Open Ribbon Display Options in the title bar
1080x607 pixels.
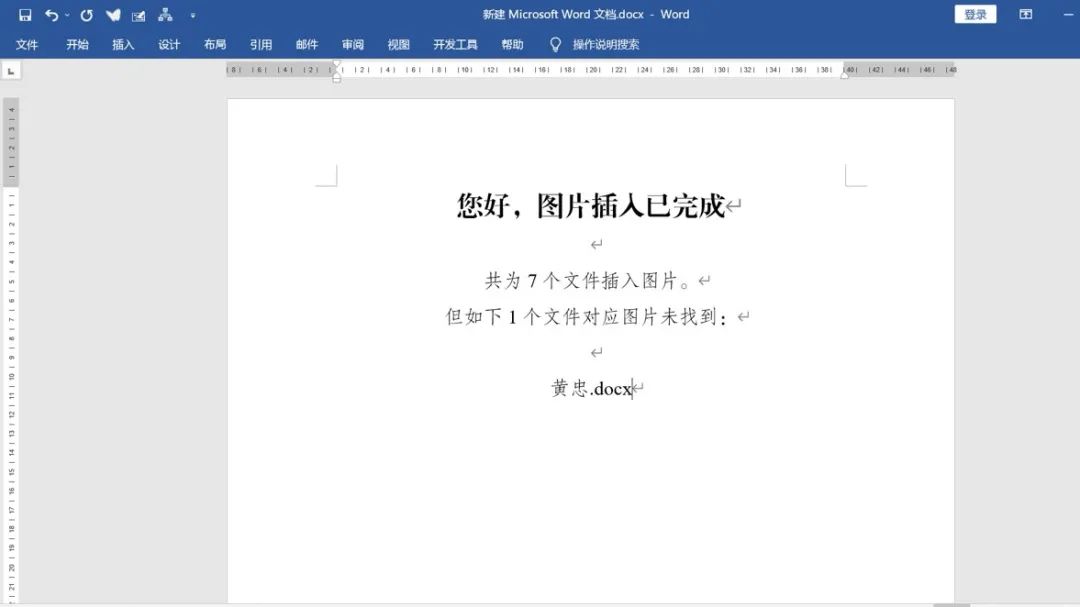[1025, 14]
